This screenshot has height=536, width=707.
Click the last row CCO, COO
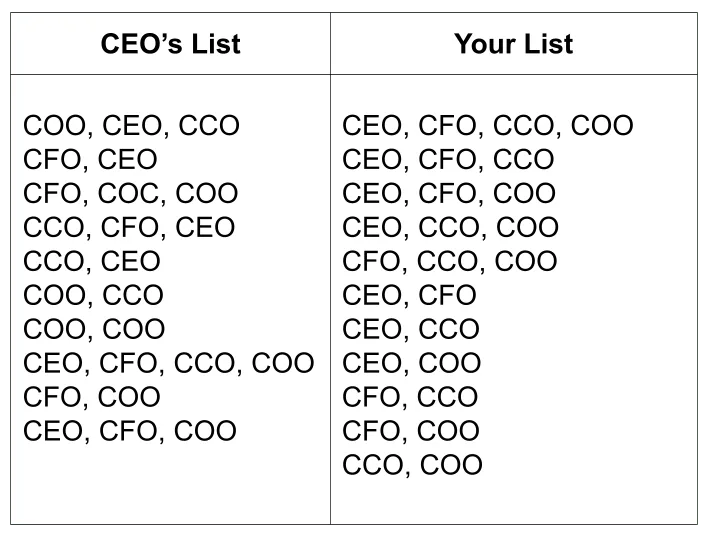tap(412, 465)
